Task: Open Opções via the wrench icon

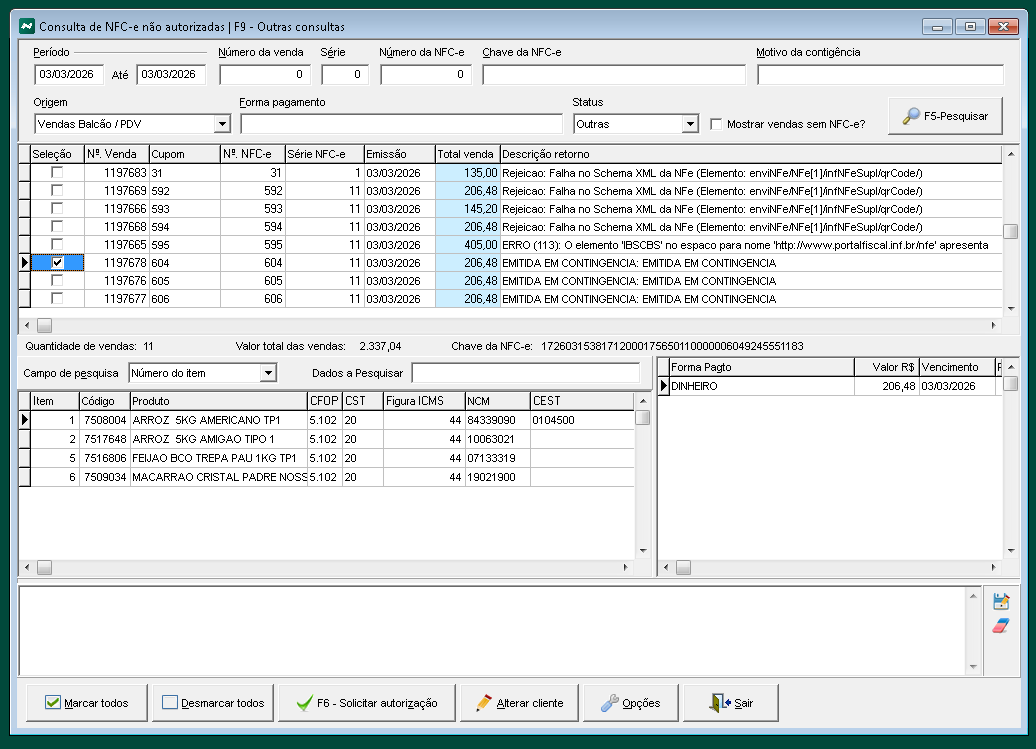Action: tap(609, 703)
